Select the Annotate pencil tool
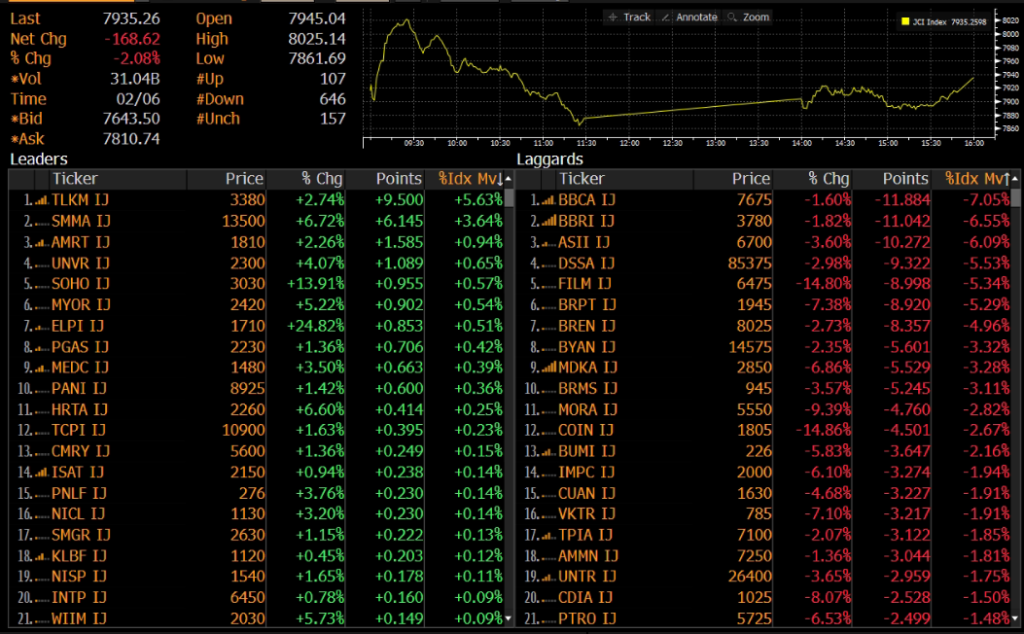Image resolution: width=1024 pixels, height=634 pixels. (x=690, y=17)
